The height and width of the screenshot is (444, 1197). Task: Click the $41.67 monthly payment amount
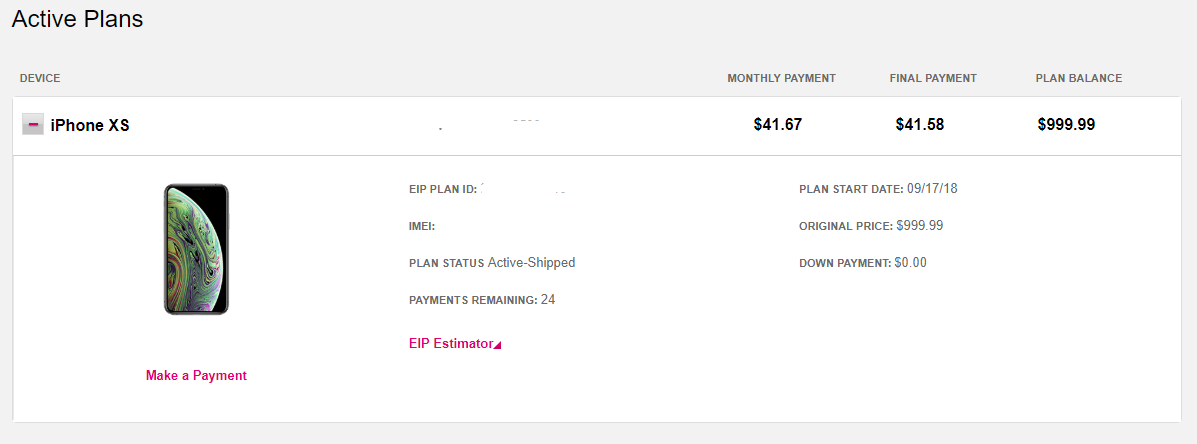tap(778, 125)
